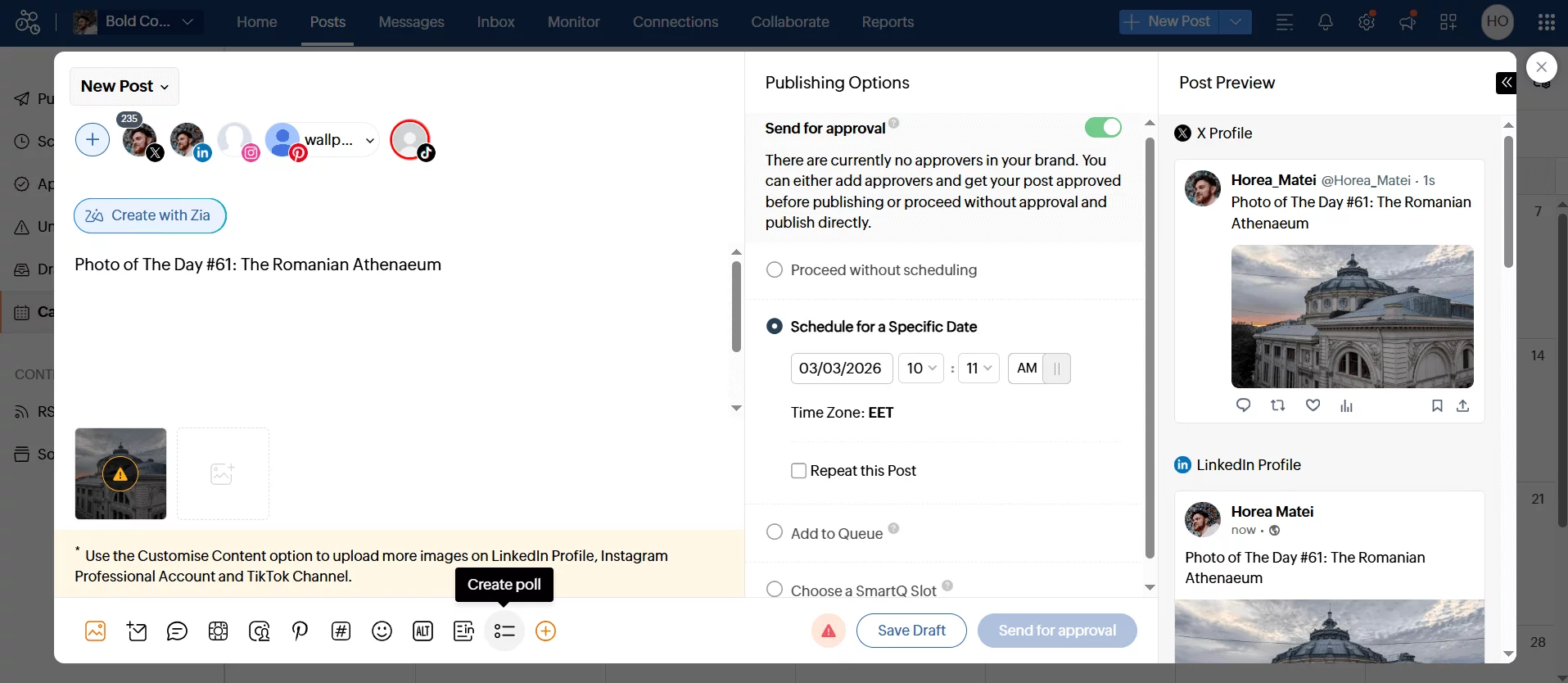
Task: Toggle the AM/PM switch
Action: [1039, 369]
